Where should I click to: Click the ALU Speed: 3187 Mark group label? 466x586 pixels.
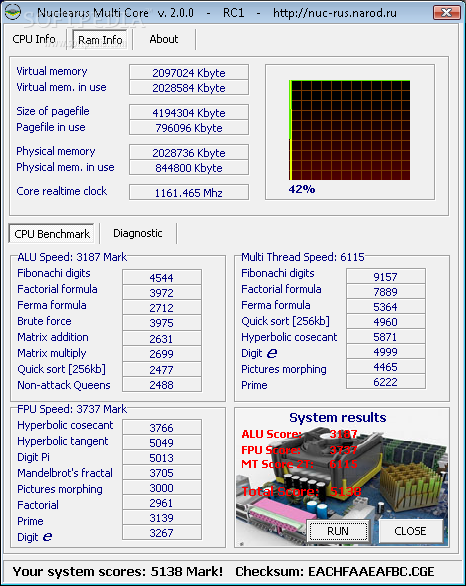coord(72,257)
